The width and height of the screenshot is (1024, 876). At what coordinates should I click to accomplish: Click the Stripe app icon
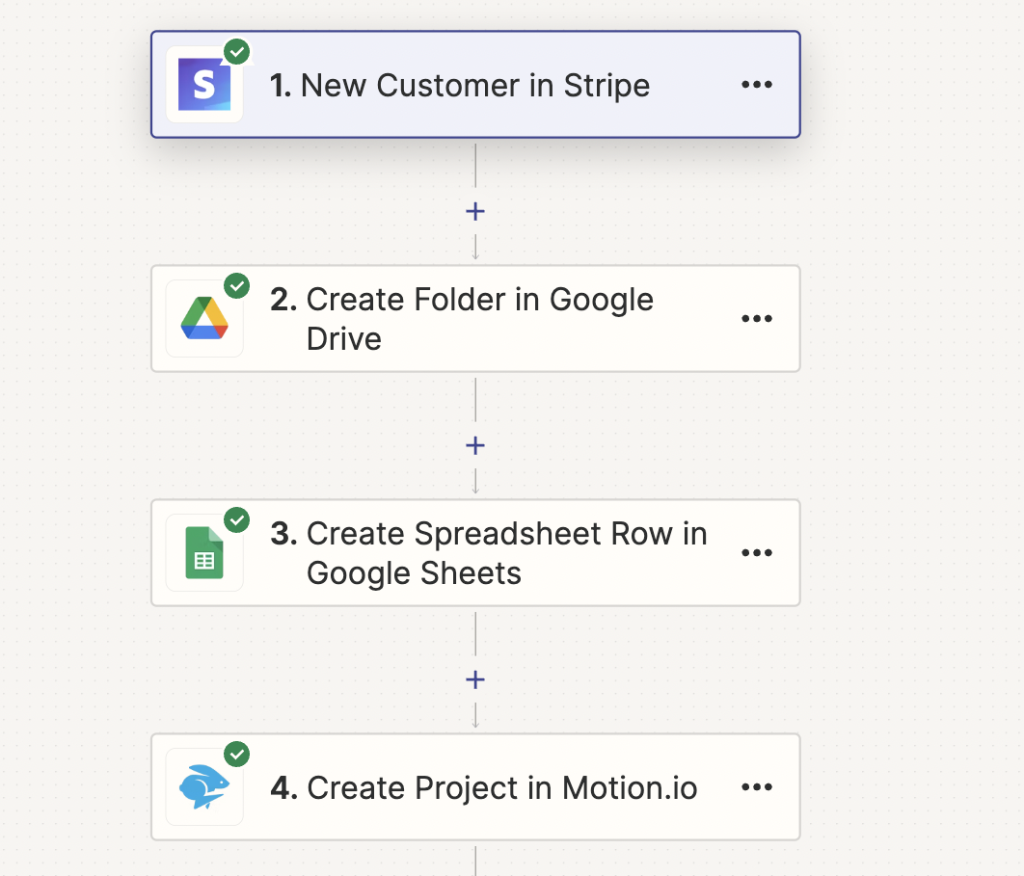[205, 85]
